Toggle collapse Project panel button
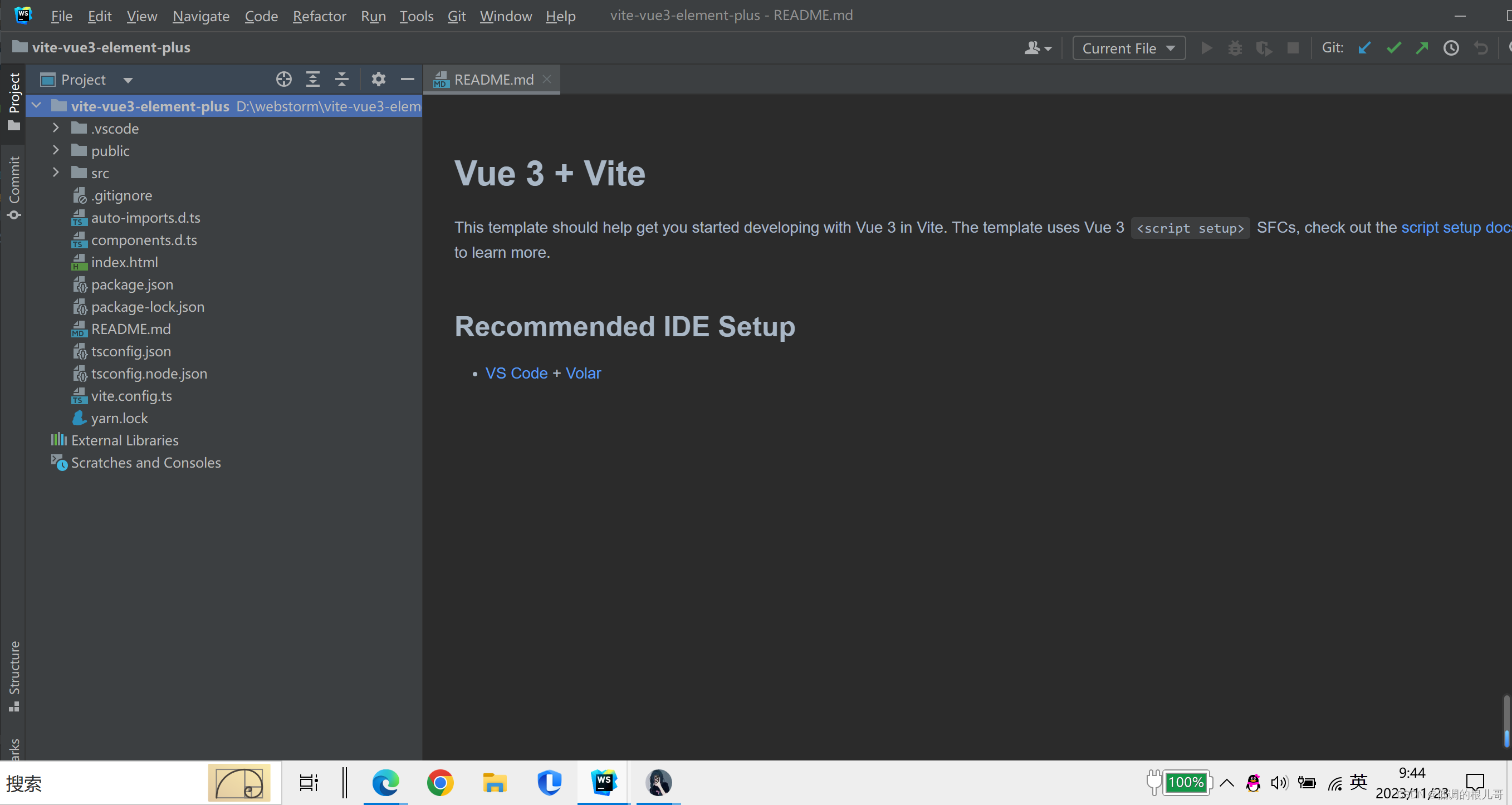This screenshot has height=805, width=1512. click(408, 79)
